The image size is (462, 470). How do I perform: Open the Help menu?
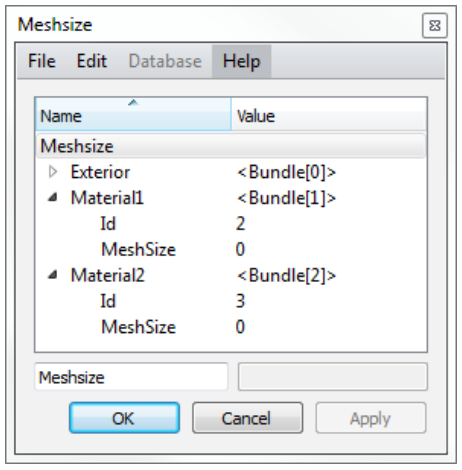click(241, 61)
